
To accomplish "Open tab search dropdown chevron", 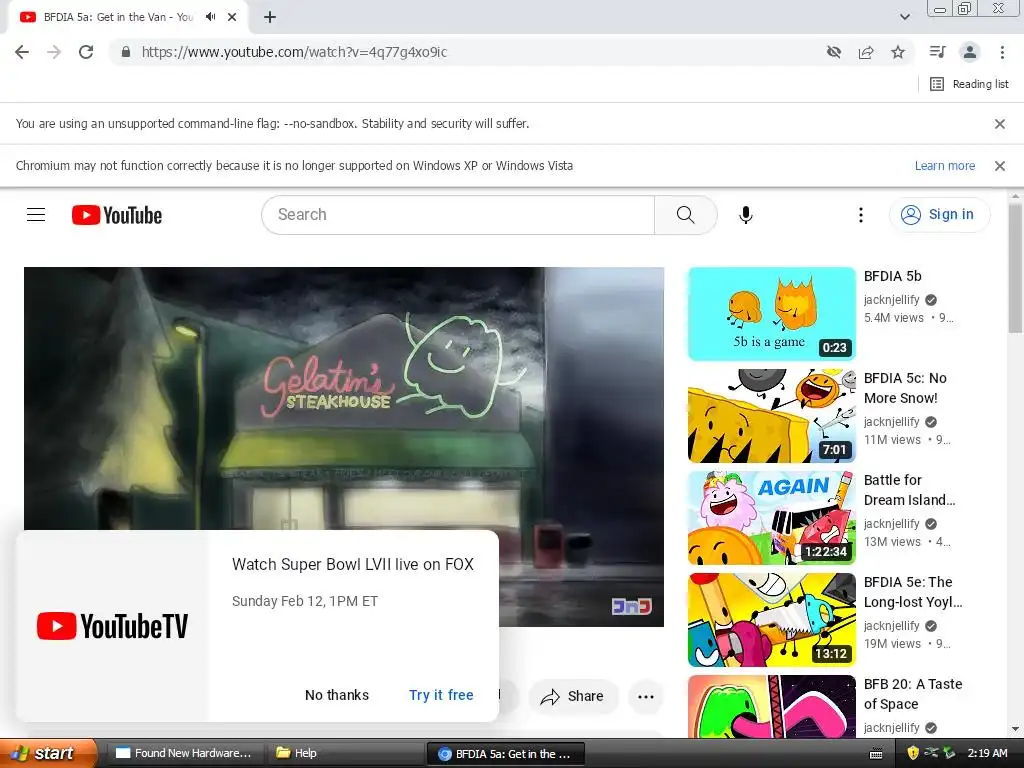I will pos(905,17).
